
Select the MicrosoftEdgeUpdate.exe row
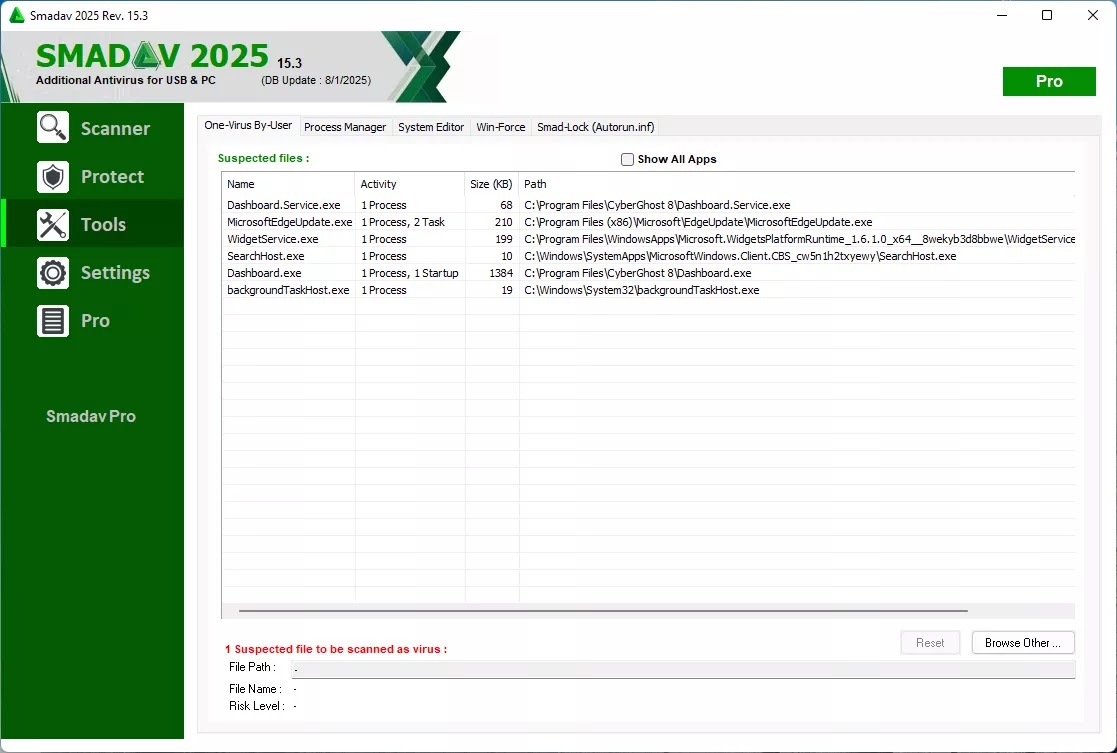pyautogui.click(x=648, y=222)
